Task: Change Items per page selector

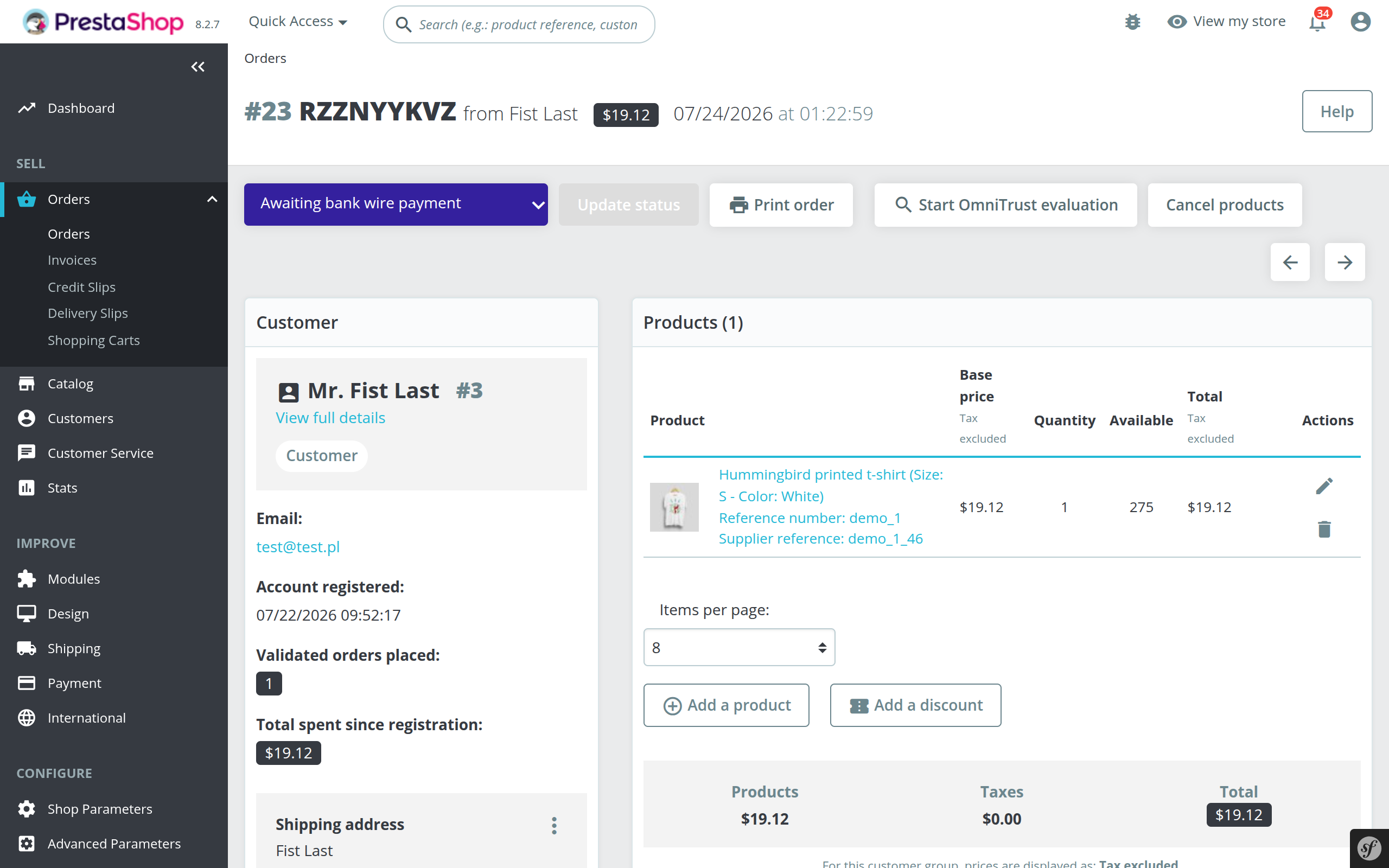Action: coord(740,648)
